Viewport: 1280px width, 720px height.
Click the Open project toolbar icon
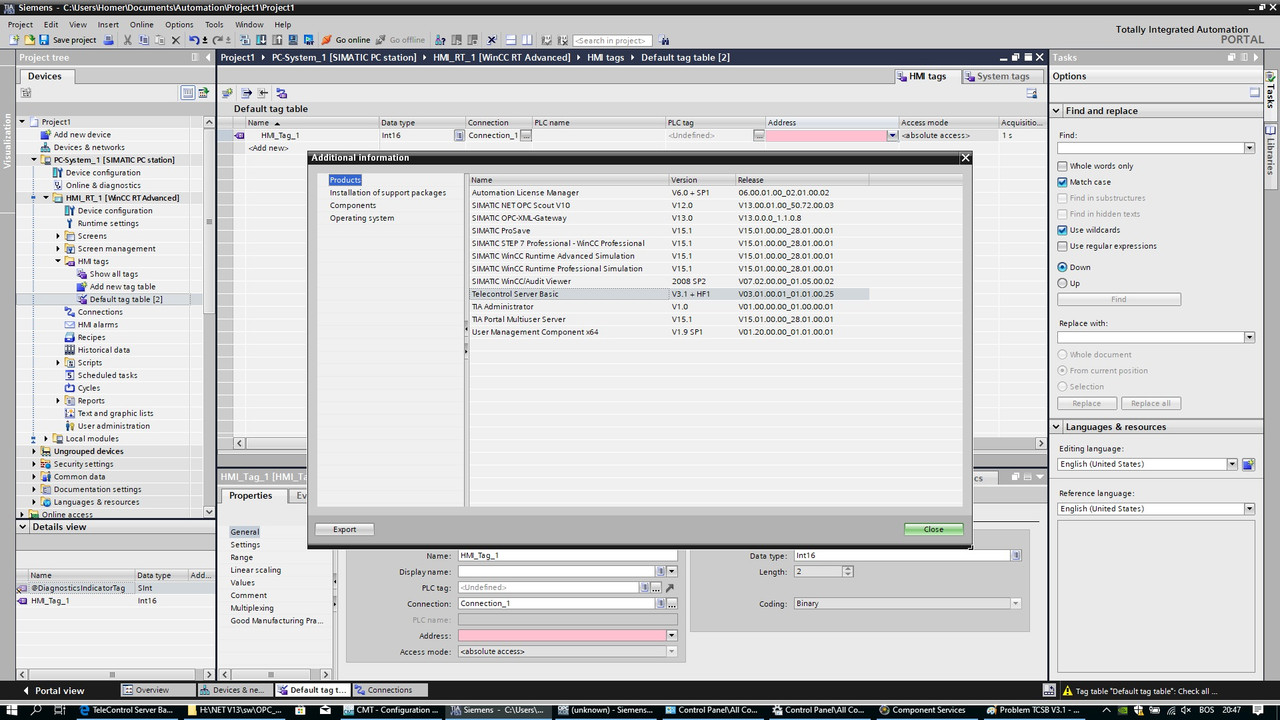(29, 40)
